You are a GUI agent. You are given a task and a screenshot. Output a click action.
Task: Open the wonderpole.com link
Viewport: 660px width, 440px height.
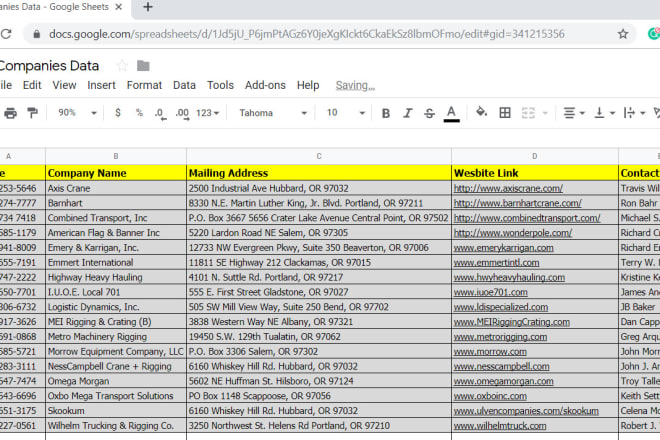(513, 232)
